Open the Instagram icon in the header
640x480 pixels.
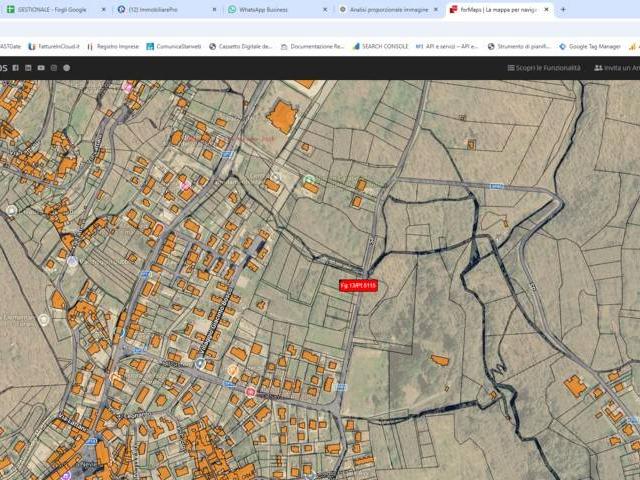click(54, 68)
